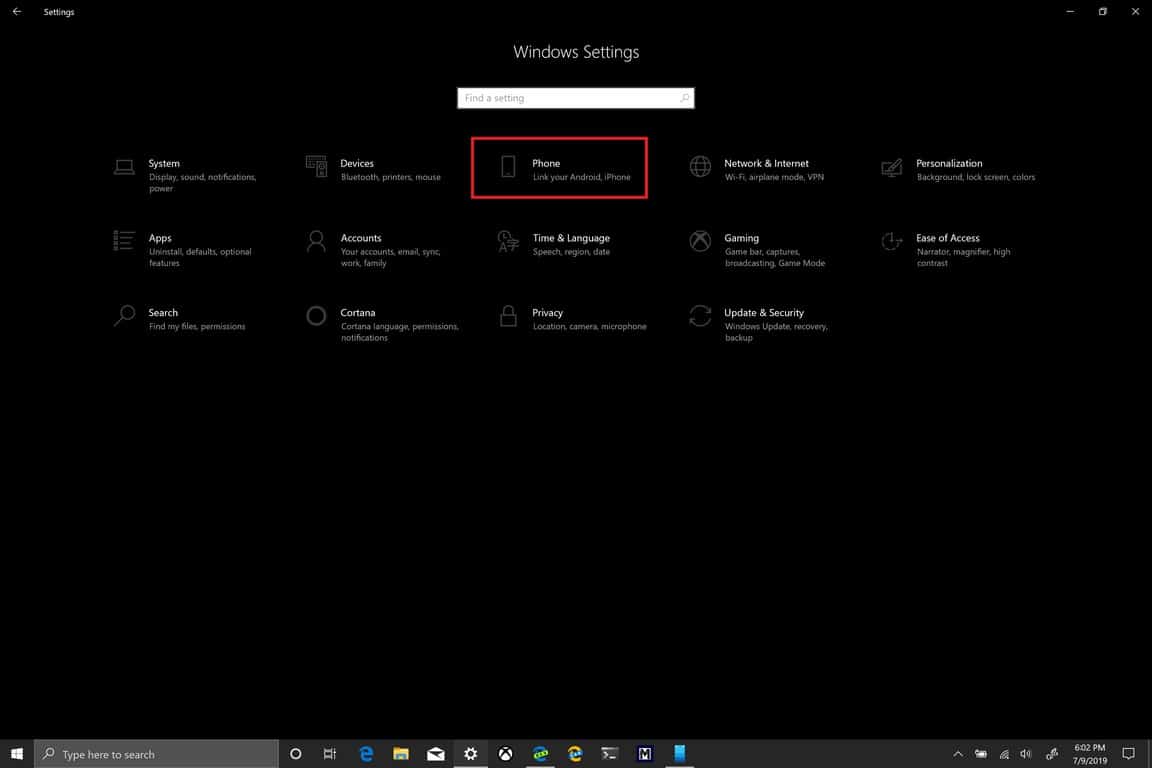
Task: Open Devices settings for Bluetooth and printers
Action: click(375, 169)
